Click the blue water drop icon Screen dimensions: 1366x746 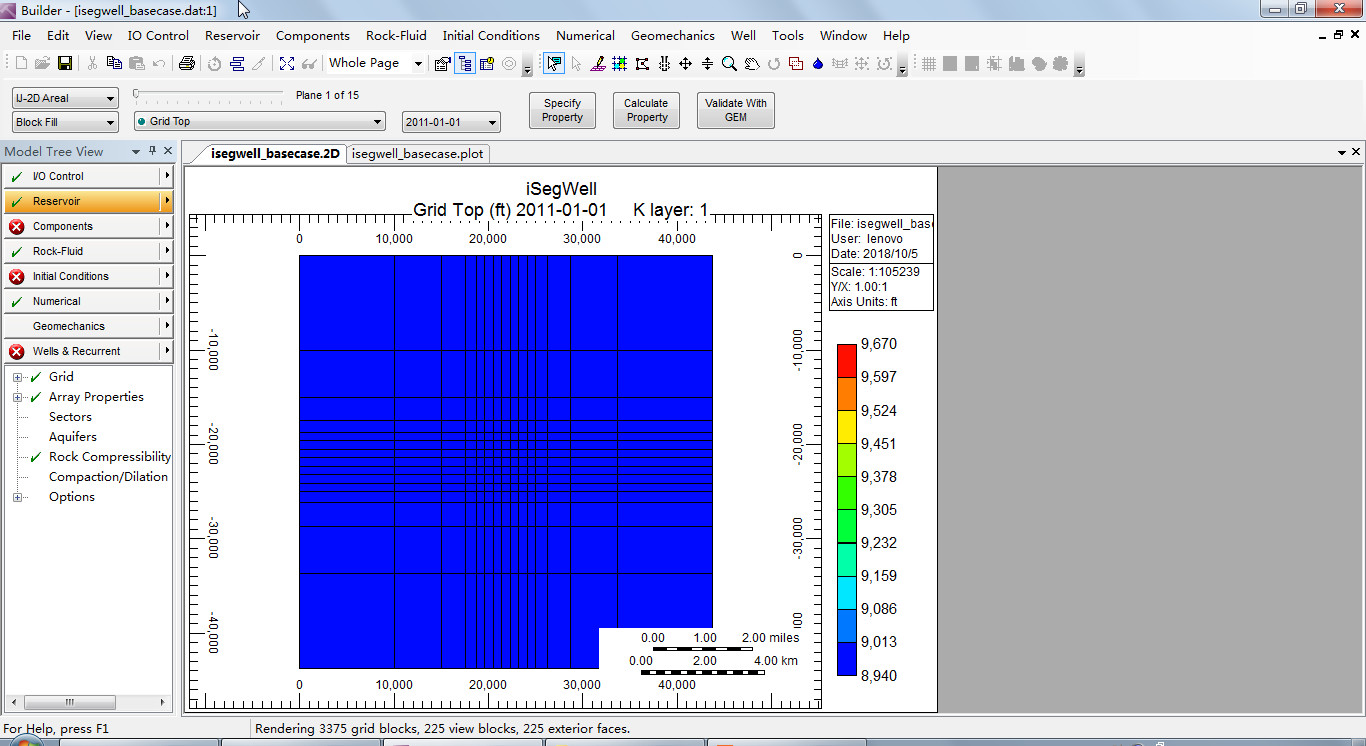pos(817,64)
